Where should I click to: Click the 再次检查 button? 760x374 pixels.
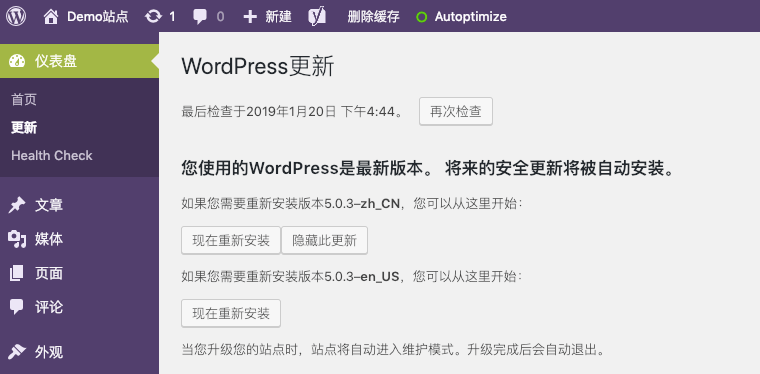pos(456,111)
